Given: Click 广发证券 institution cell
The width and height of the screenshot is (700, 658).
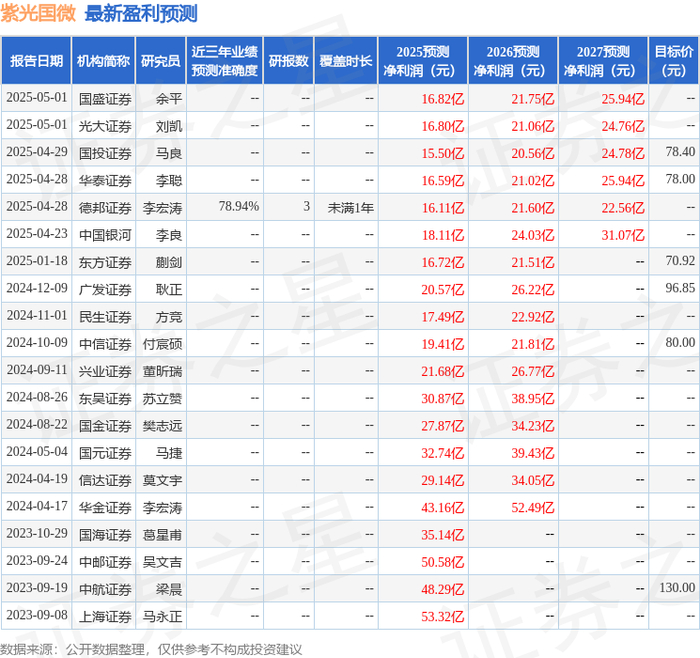Looking at the screenshot, I should tap(105, 289).
